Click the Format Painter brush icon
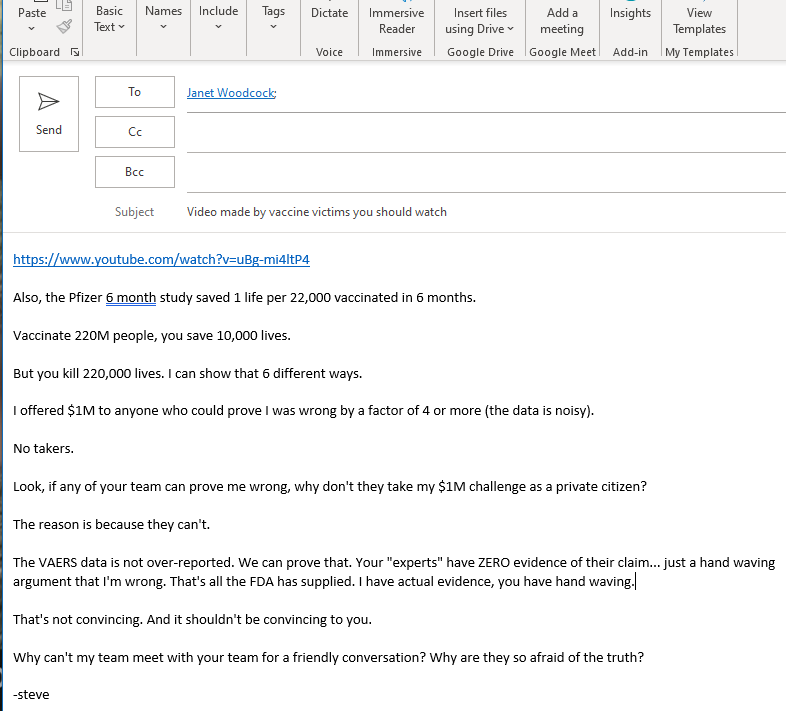Screen dimensions: 786x711 pyautogui.click(x=64, y=27)
